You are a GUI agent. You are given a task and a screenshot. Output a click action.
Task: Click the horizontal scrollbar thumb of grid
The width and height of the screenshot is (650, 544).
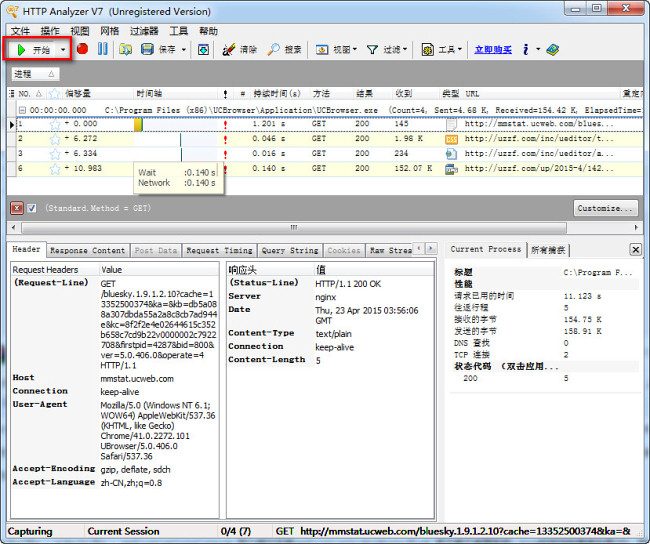(x=294, y=227)
